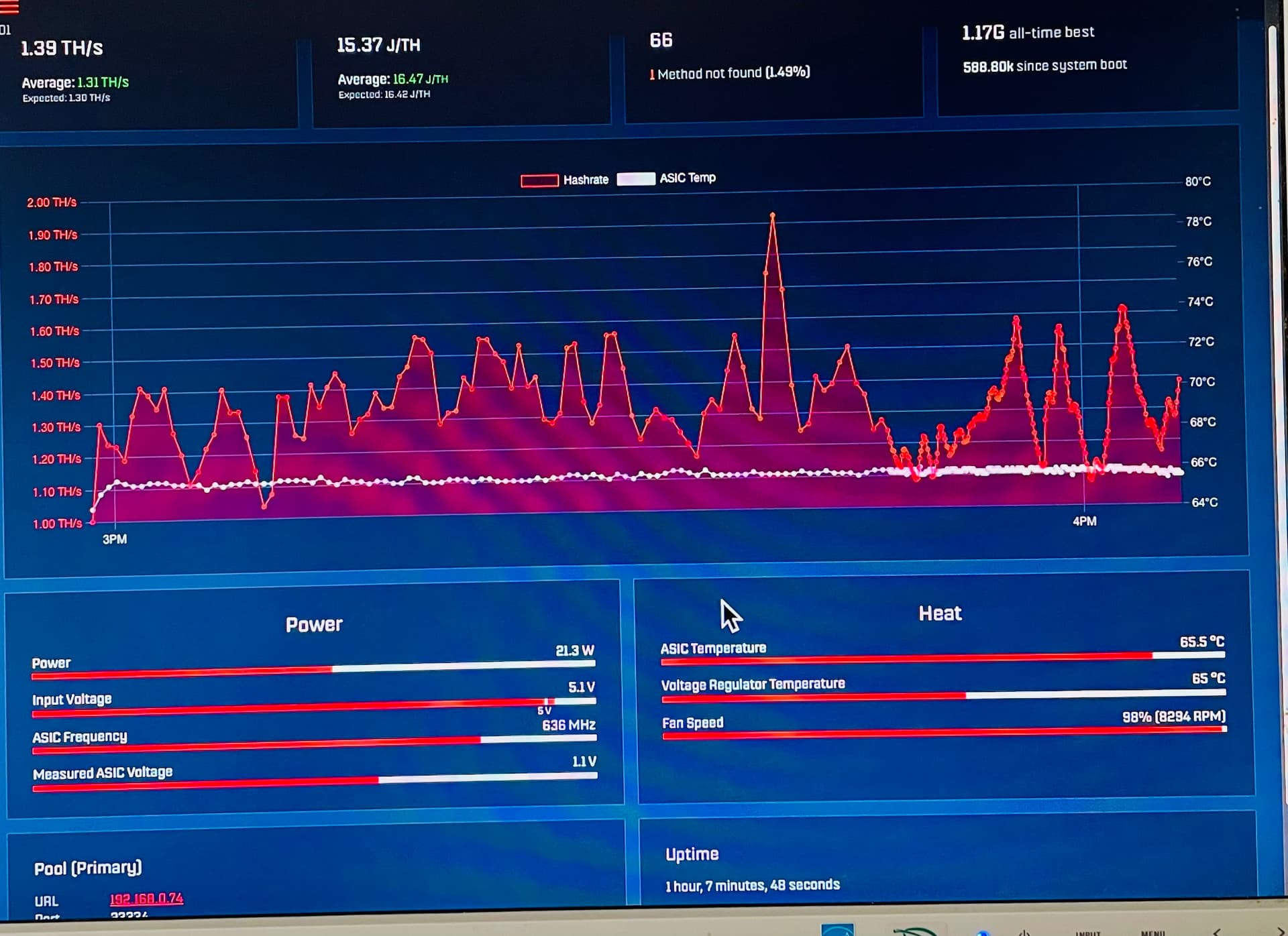Click the 5.1 V input voltage value
Image resolution: width=1288 pixels, height=936 pixels.
(x=582, y=687)
